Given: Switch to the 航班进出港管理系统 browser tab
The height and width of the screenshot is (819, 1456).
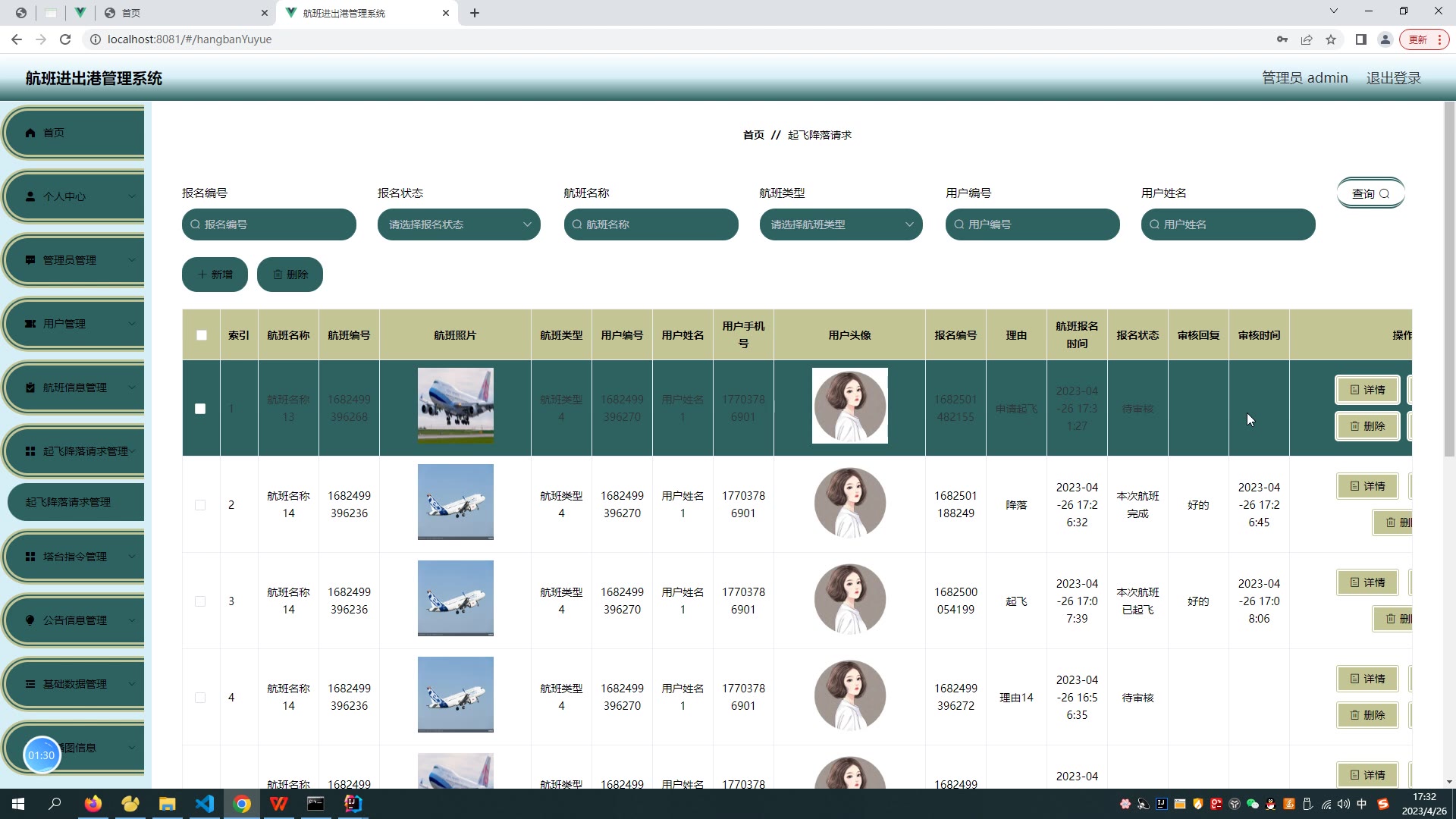Looking at the screenshot, I should click(x=367, y=13).
